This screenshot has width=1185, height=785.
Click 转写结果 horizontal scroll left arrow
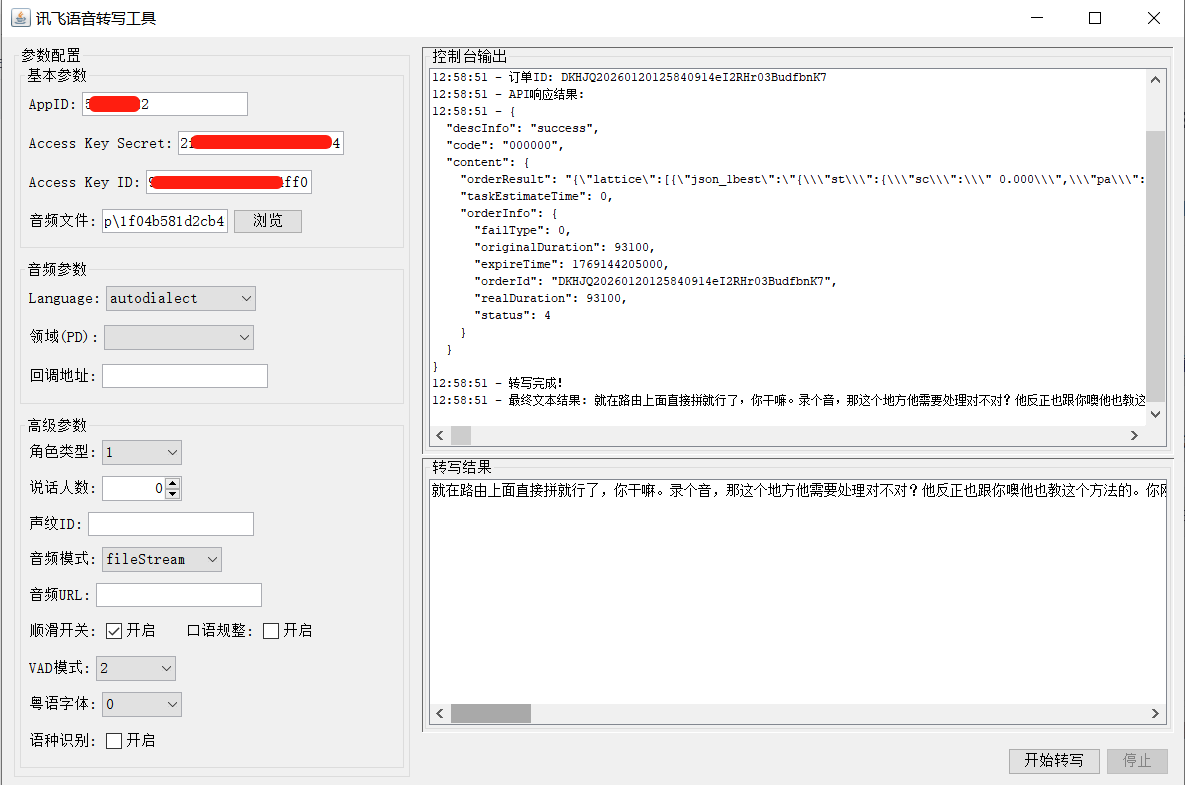(440, 714)
